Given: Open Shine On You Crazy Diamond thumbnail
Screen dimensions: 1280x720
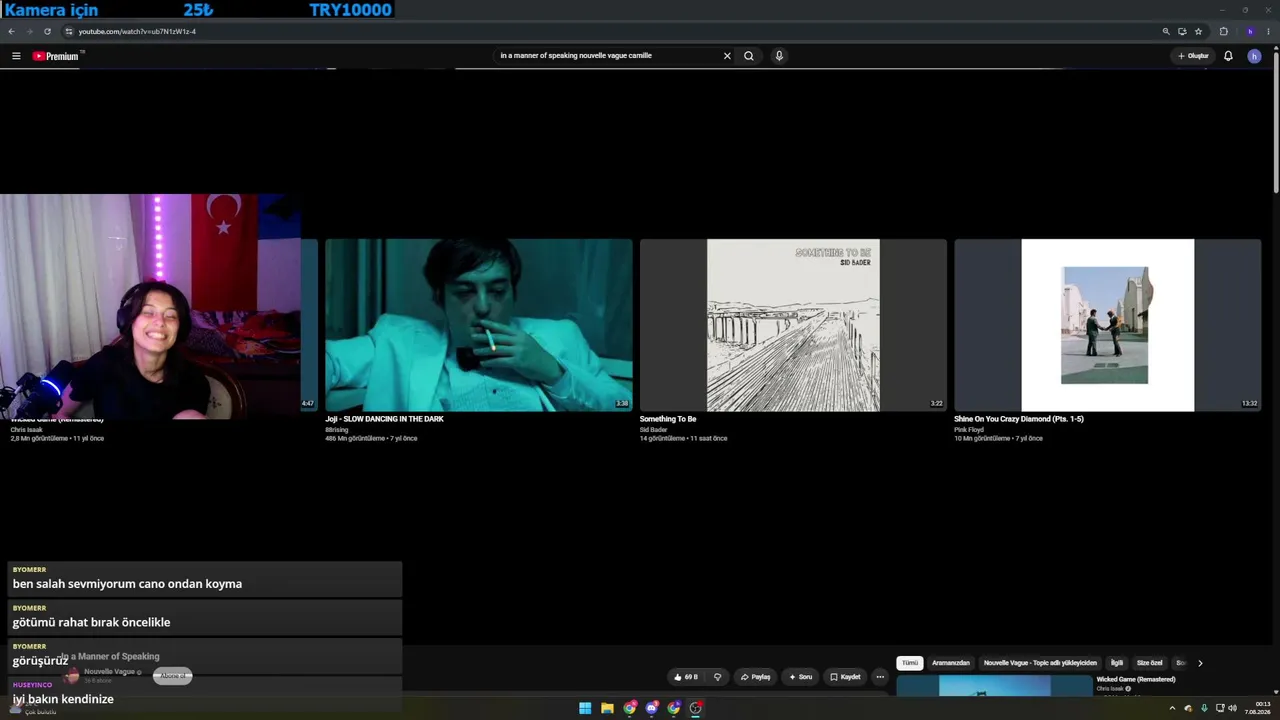Looking at the screenshot, I should coord(1107,325).
